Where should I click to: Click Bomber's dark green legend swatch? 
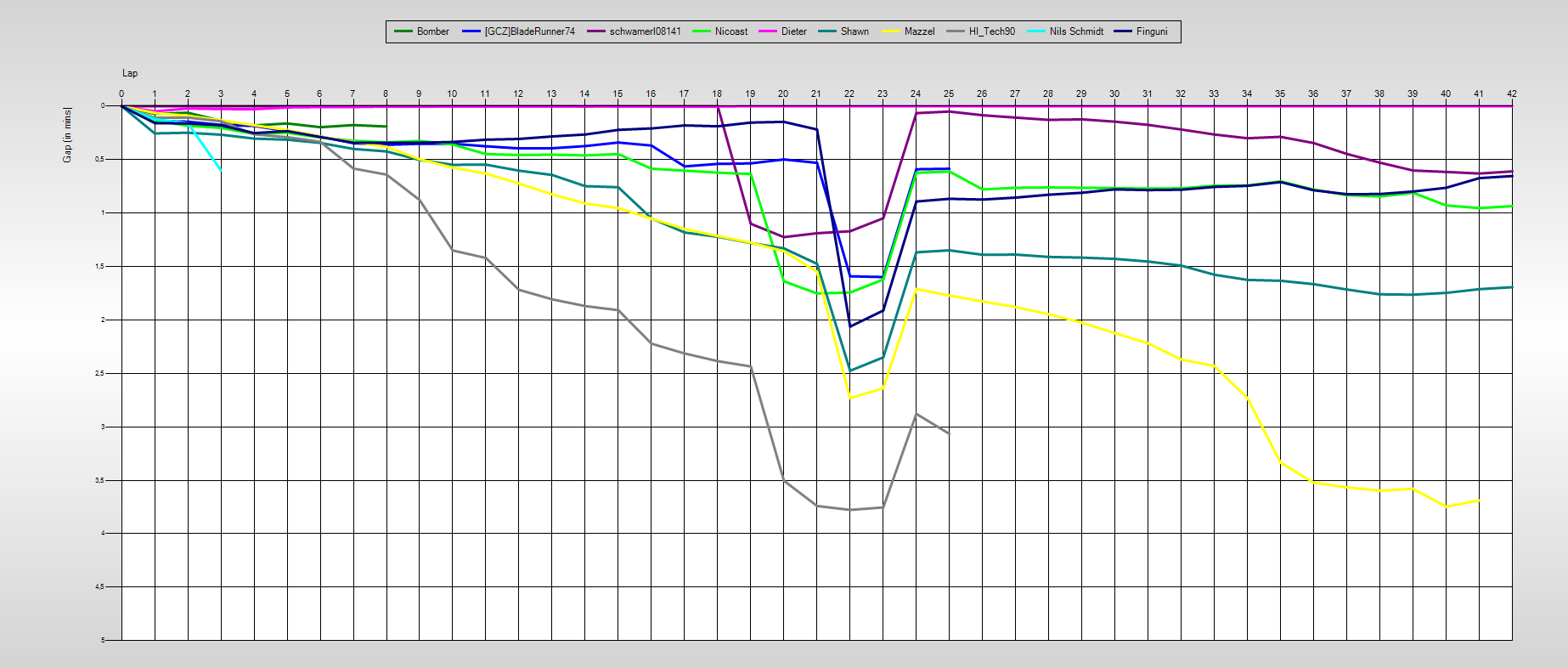coord(403,31)
